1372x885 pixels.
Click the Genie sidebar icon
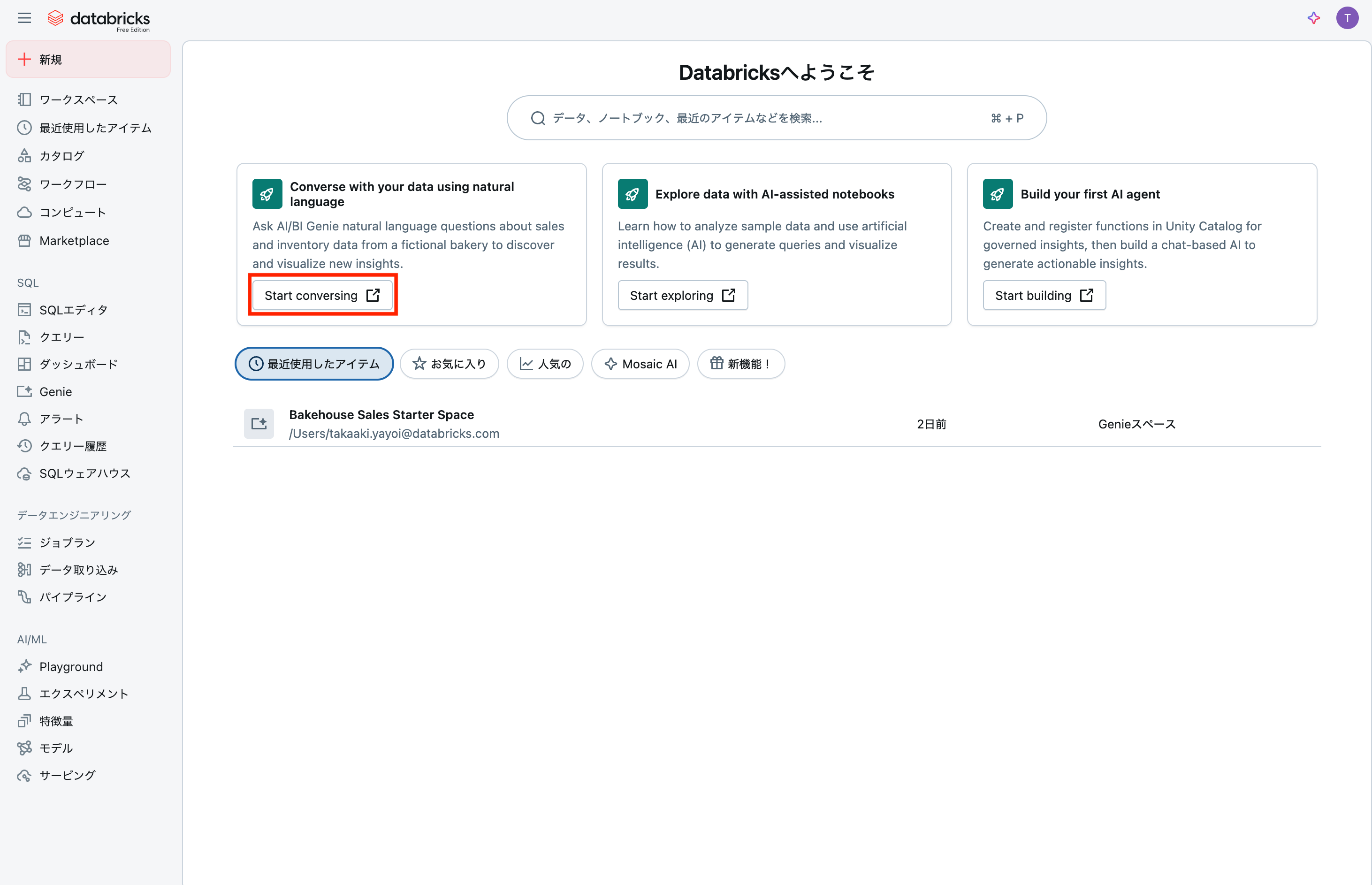[24, 391]
